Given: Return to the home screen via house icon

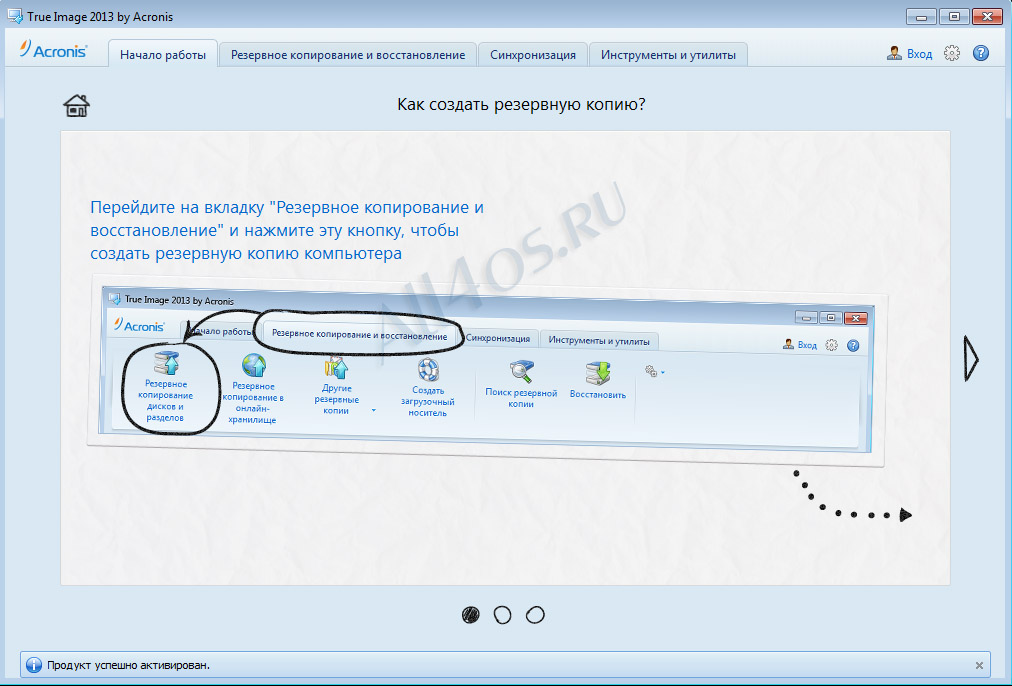Looking at the screenshot, I should [76, 105].
